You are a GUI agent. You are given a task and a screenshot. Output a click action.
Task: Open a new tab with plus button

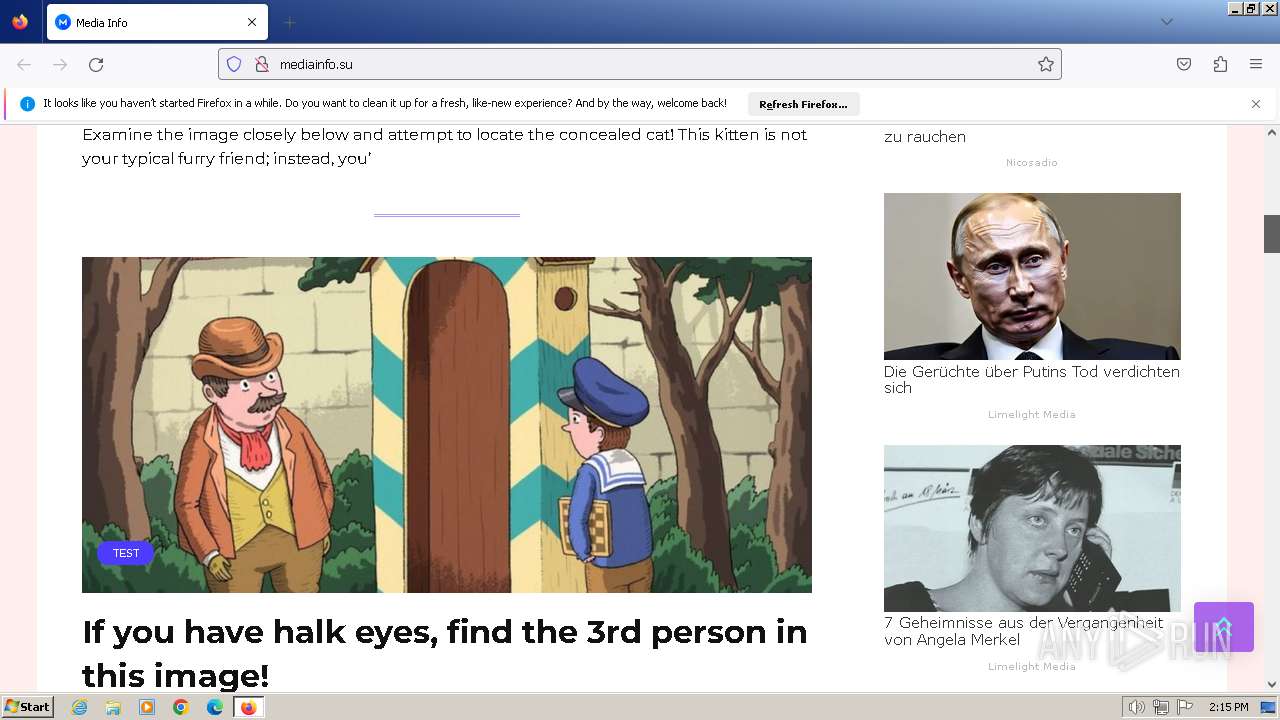pos(289,22)
